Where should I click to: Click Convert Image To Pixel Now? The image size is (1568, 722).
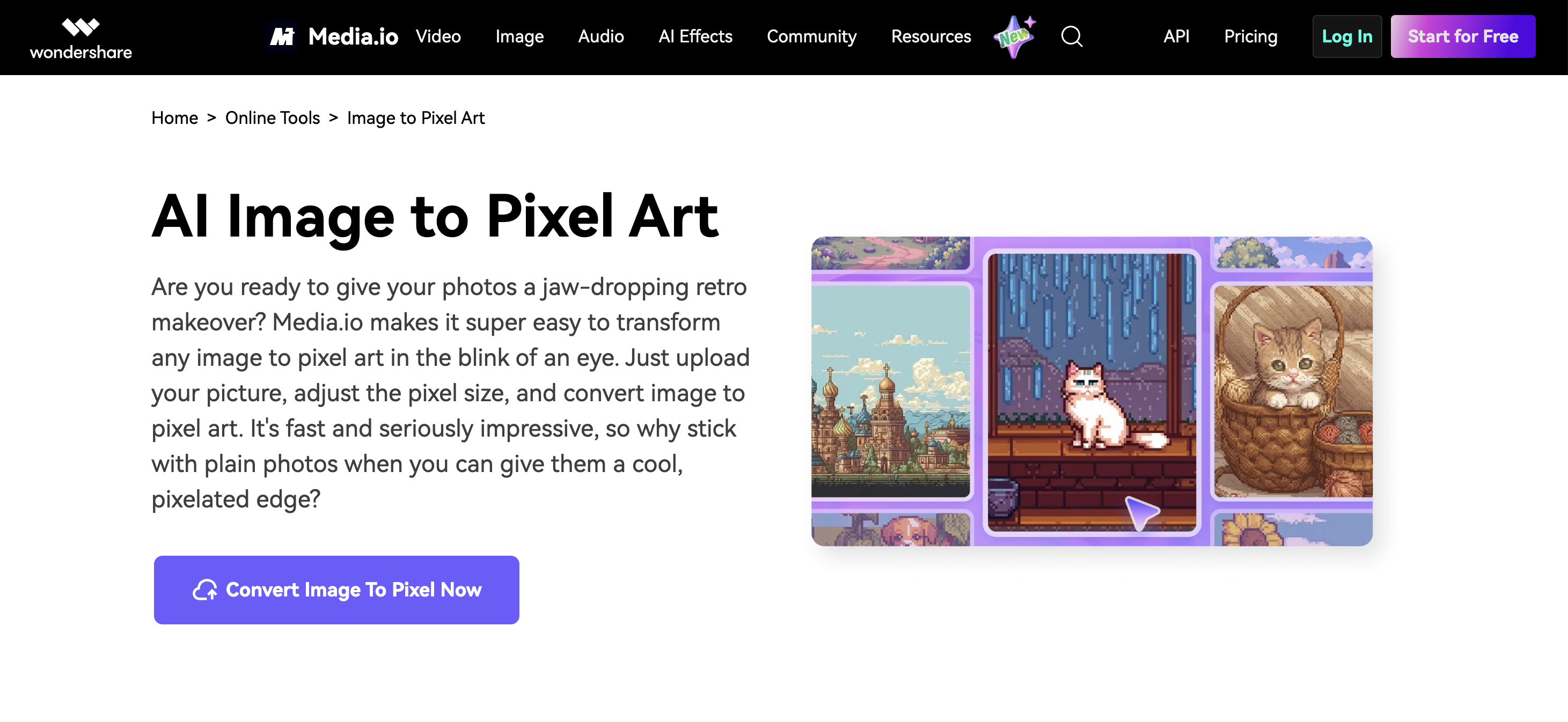[336, 590]
